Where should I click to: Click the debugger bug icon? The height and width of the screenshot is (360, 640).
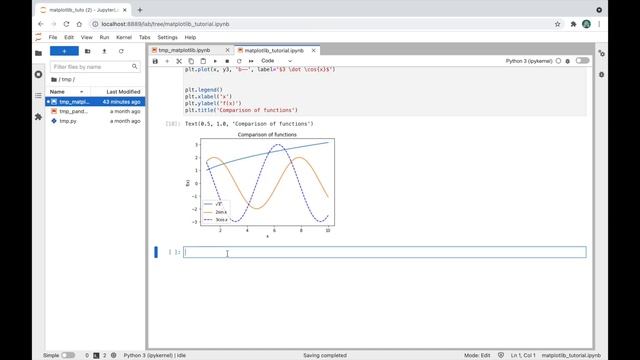(x=568, y=61)
